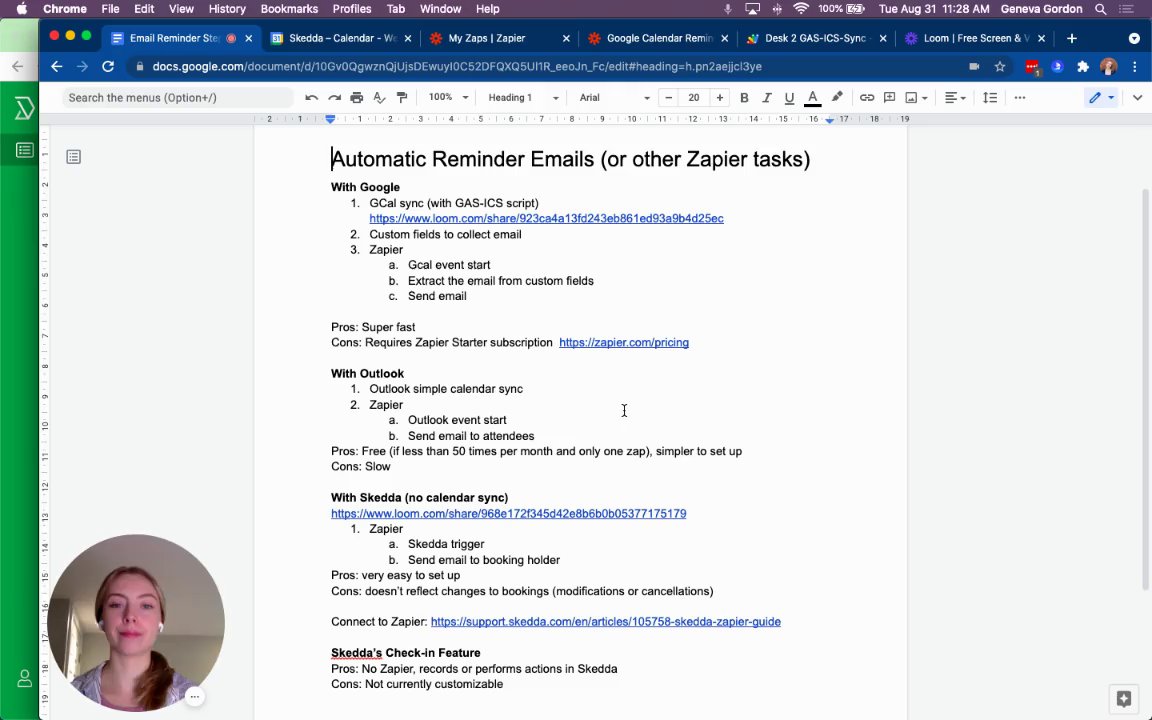Screen dimensions: 1152x720
Task: Click the font size field showing 20
Action: [x=694, y=98]
